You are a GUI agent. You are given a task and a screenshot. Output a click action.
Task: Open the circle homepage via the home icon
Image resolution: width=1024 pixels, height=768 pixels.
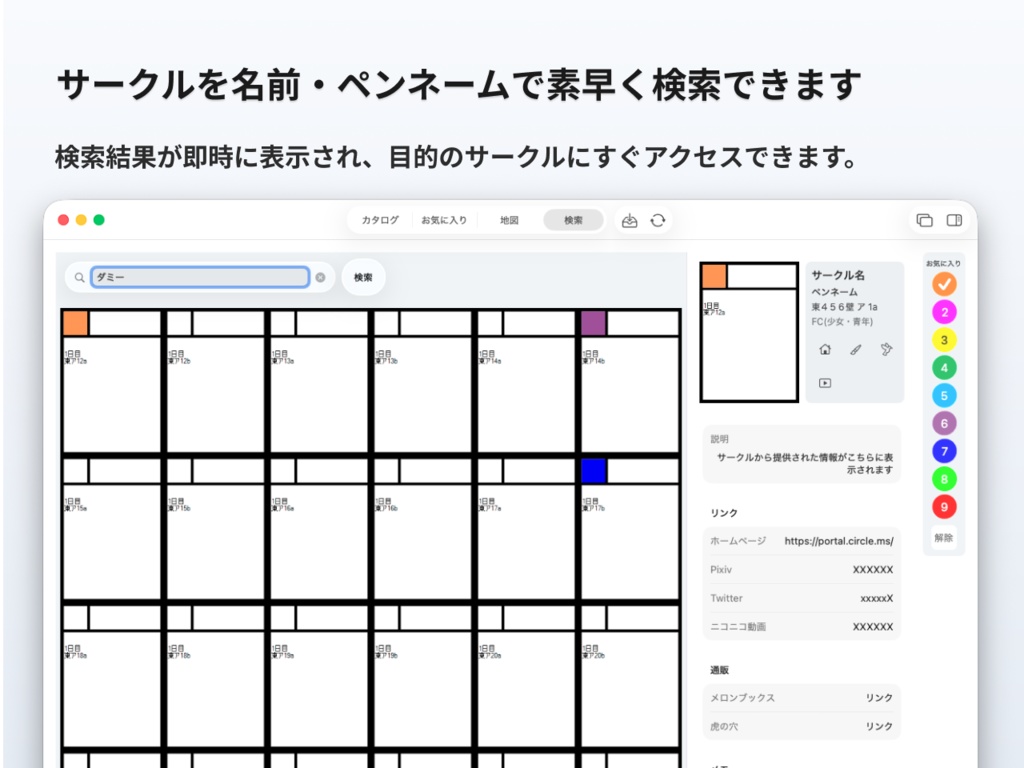click(x=825, y=349)
